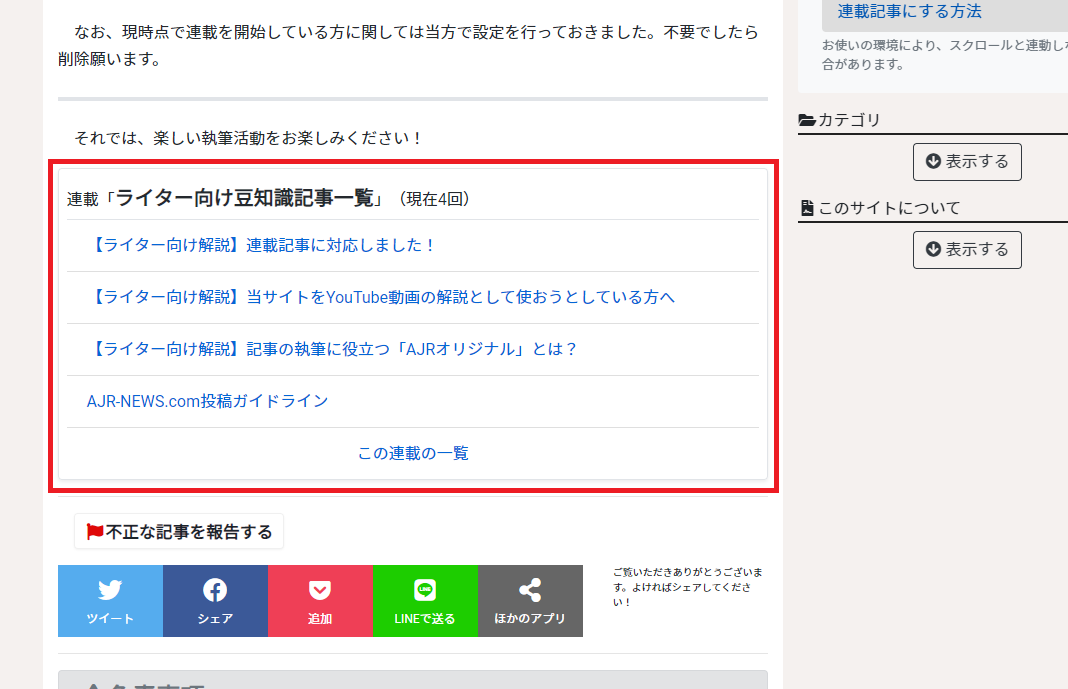
Task: Open the 連載記事に対応しました！ article
Action: click(263, 245)
